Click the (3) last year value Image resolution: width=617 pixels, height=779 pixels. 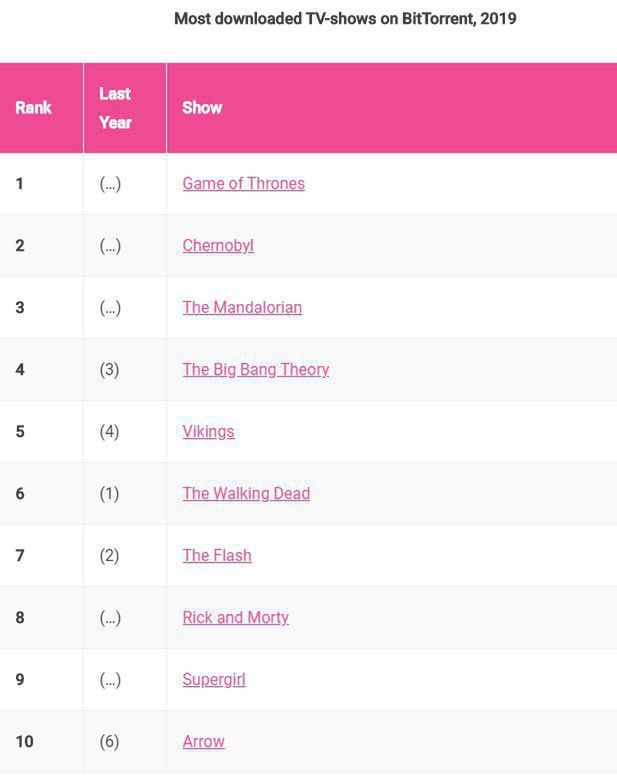pyautogui.click(x=110, y=370)
